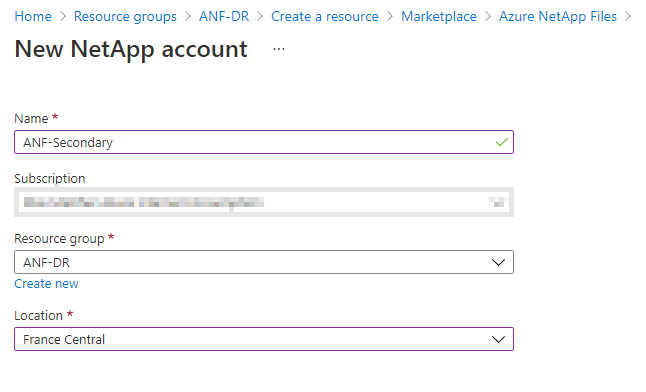646x392 pixels.
Task: Open Resource groups breadcrumb
Action: coord(125,16)
